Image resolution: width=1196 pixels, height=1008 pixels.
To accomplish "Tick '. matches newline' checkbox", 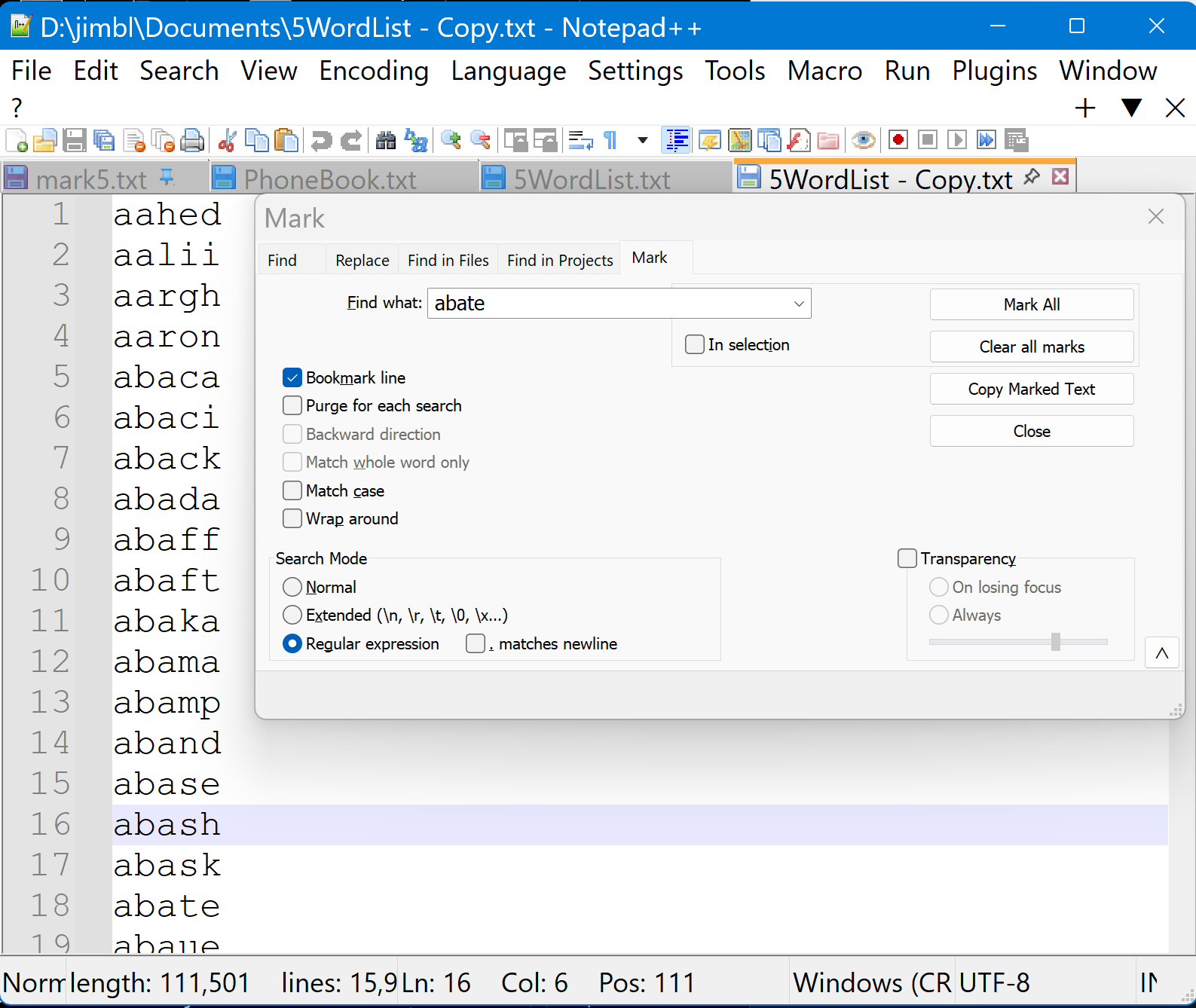I will click(476, 643).
